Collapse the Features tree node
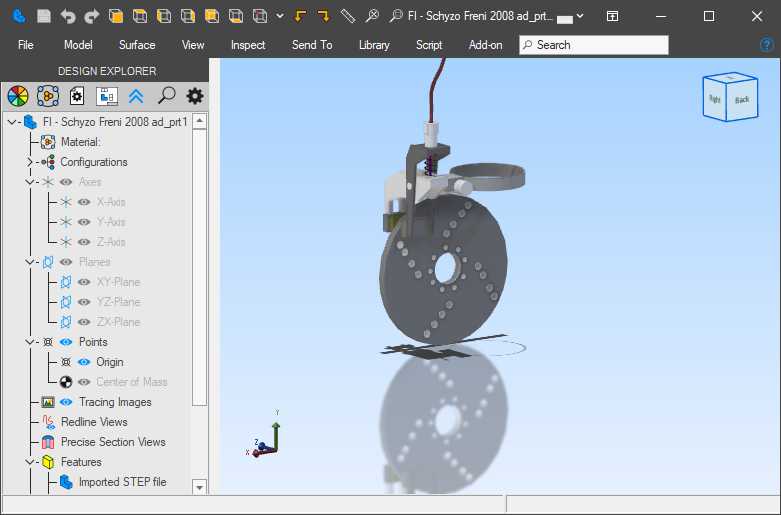Screen dimensions: 781x515 point(29,462)
